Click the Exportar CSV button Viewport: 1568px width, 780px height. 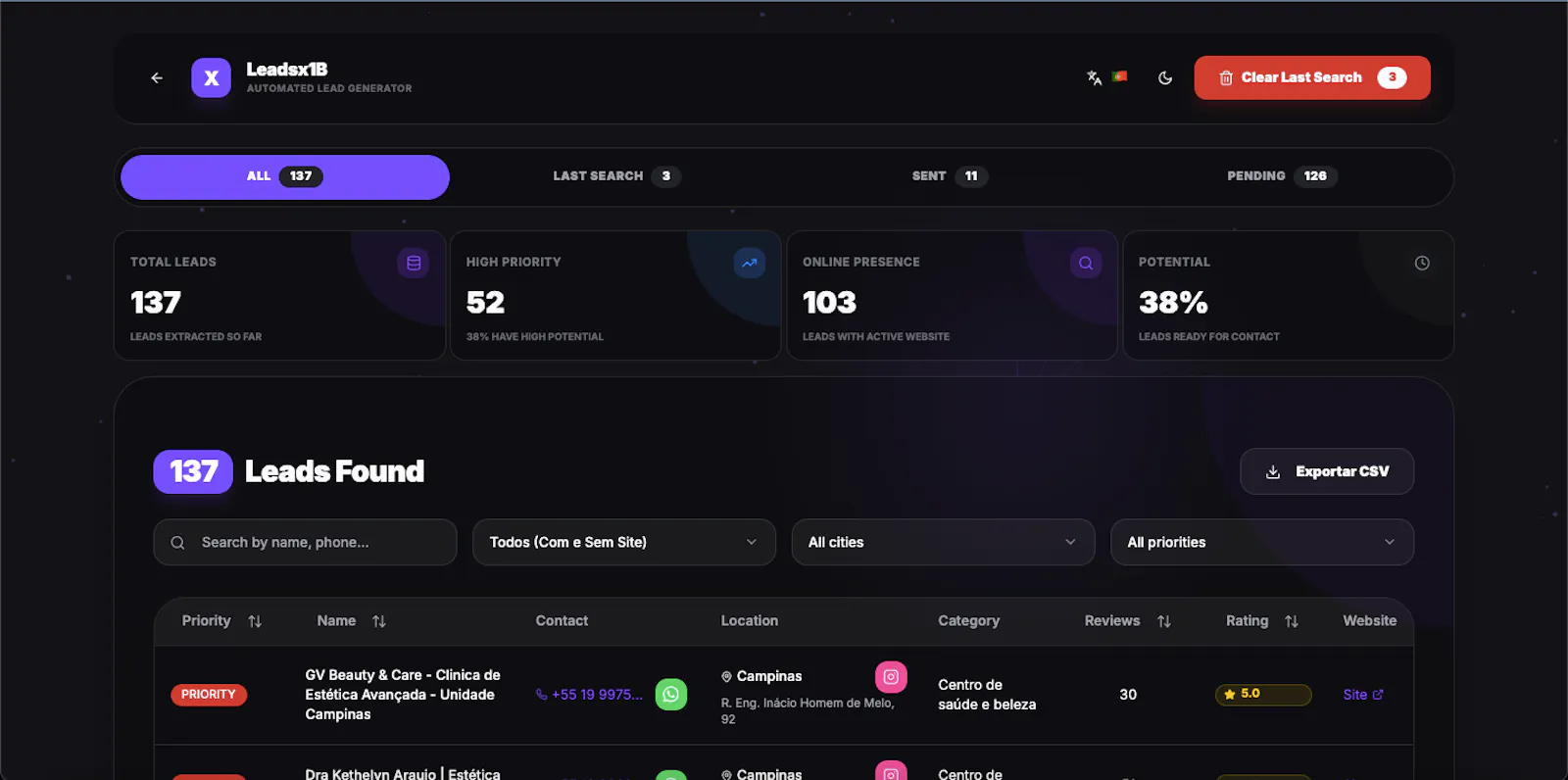pyautogui.click(x=1327, y=471)
